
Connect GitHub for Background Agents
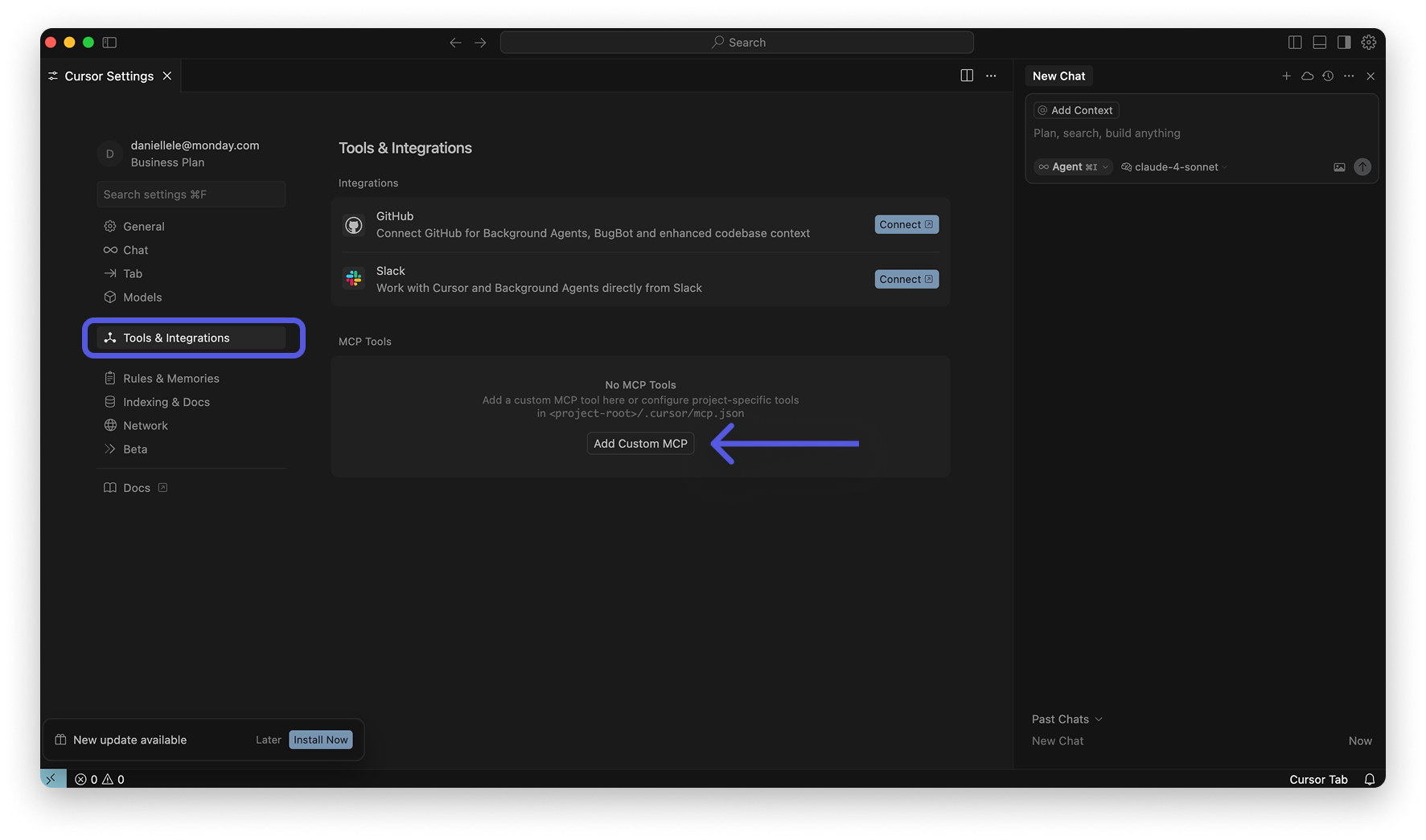click(x=906, y=224)
